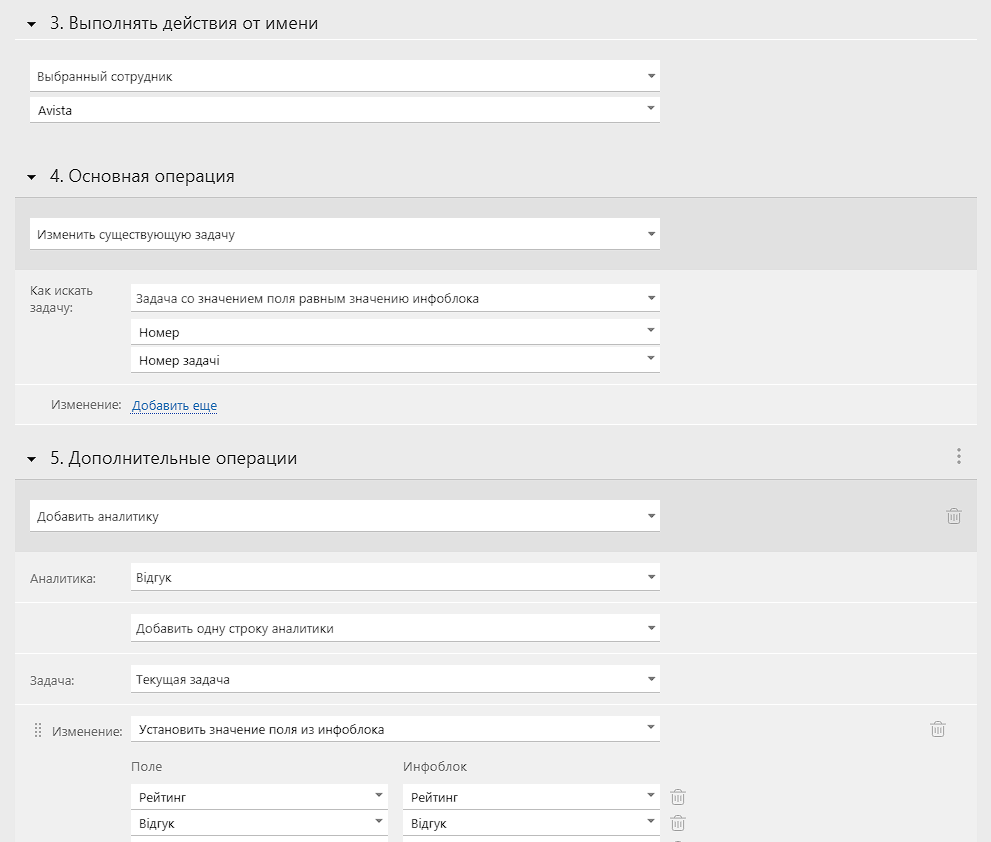Grab the drag handle beside Изменение
991x842 pixels.
[x=38, y=731]
